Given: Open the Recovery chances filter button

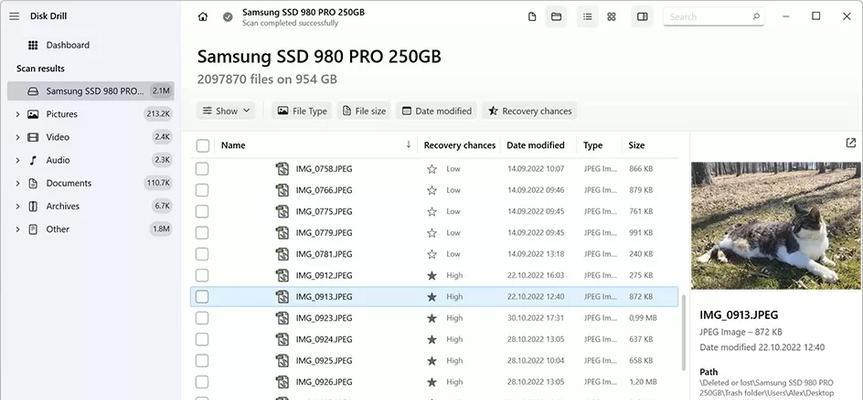Looking at the screenshot, I should click(531, 111).
